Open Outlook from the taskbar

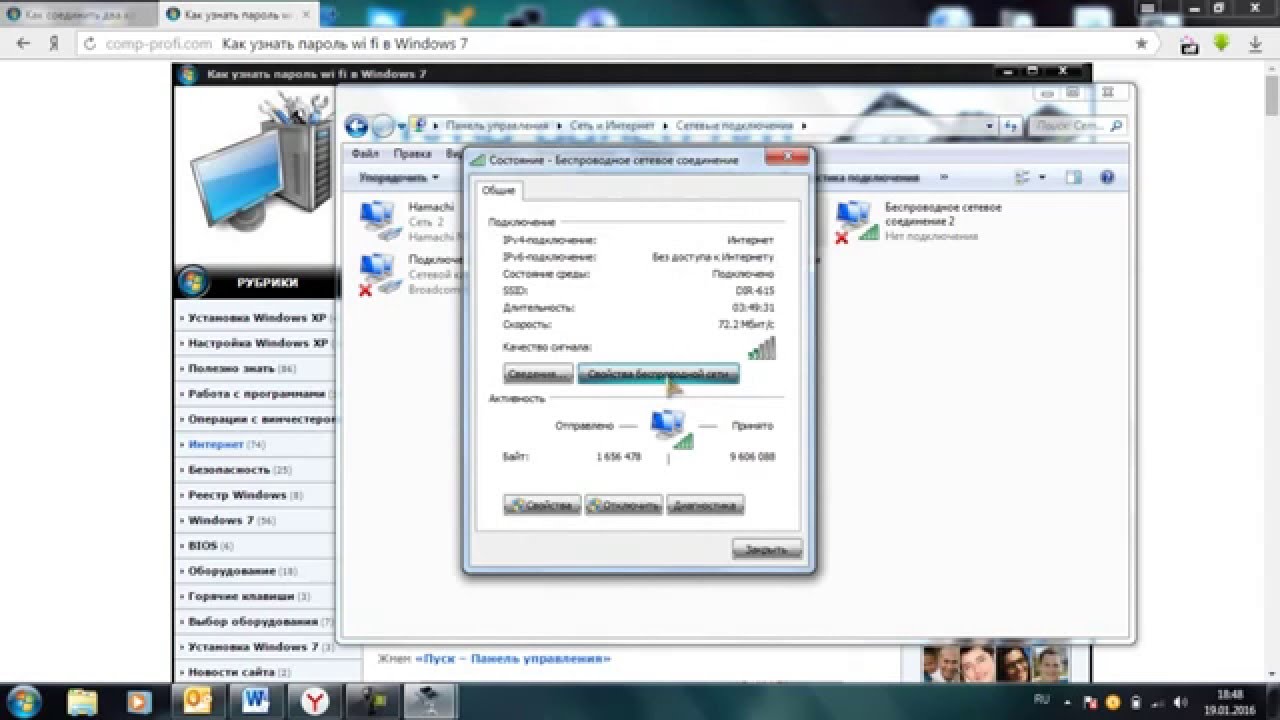click(199, 700)
